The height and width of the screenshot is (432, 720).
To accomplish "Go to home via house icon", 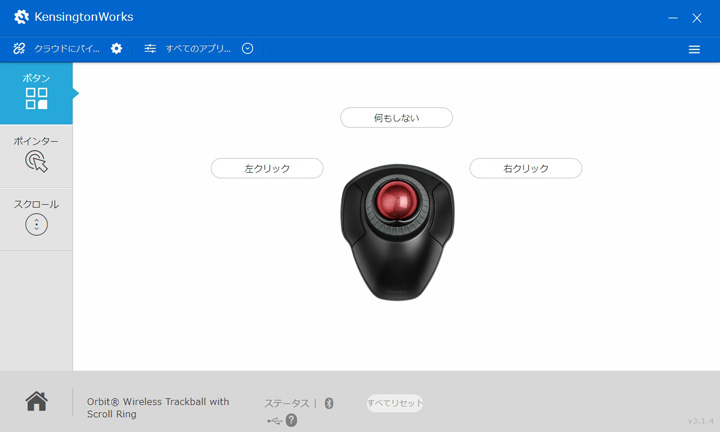I will [x=37, y=401].
